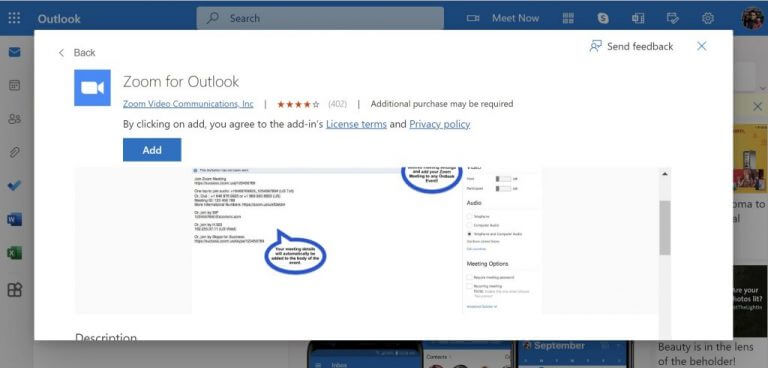Go to Mail in left sidebar
Image resolution: width=768 pixels, height=368 pixels.
pyautogui.click(x=15, y=52)
